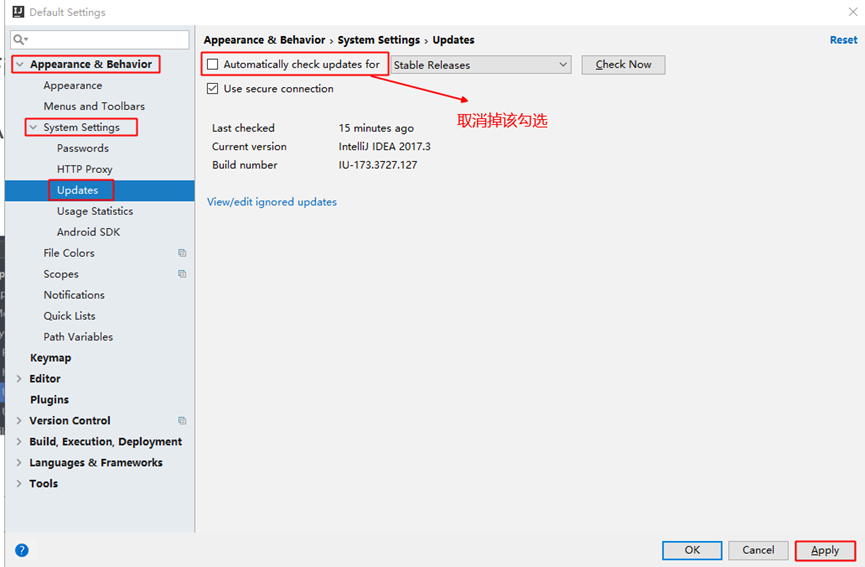Expand the Editor section arrow
Viewport: 865px width, 567px height.
click(19, 379)
